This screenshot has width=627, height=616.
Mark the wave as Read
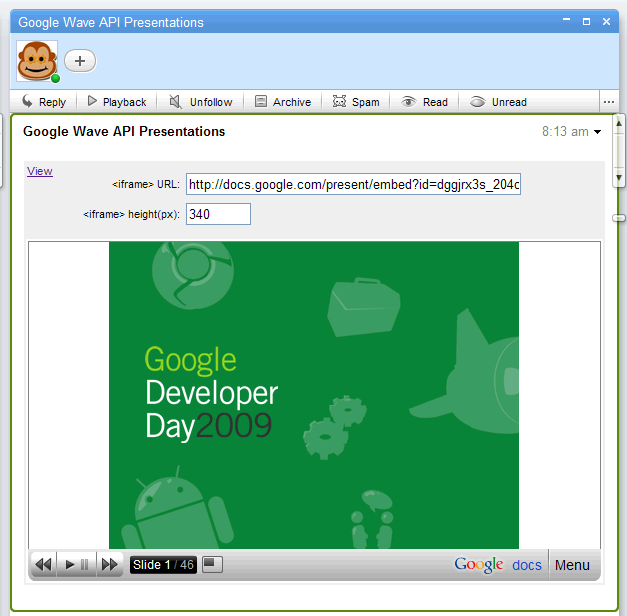coord(424,102)
